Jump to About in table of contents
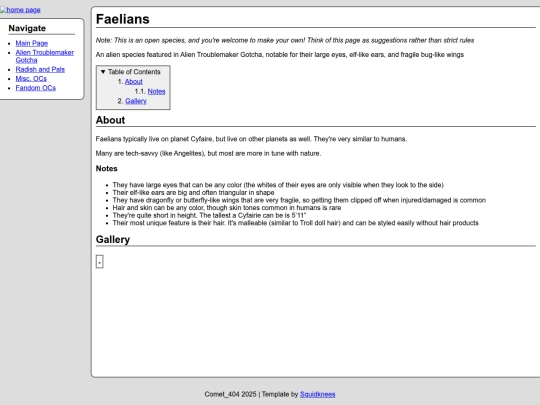The image size is (540, 405). pos(134,82)
